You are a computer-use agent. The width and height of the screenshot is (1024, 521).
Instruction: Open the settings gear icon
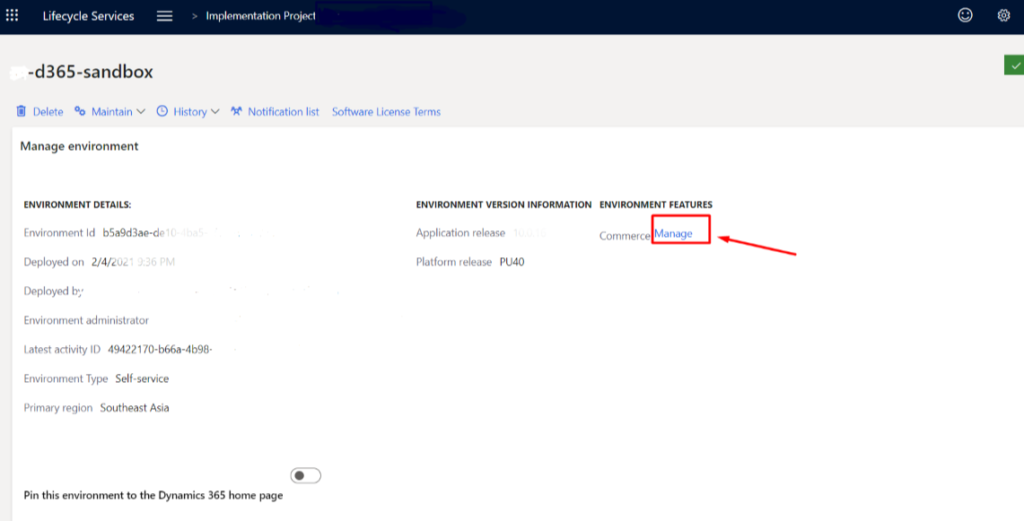click(x=1004, y=15)
